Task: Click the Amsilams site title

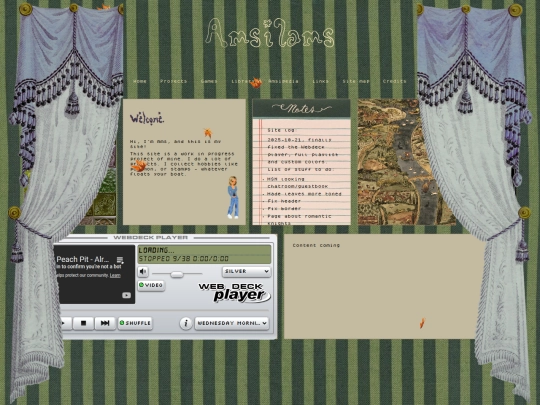Action: point(270,33)
